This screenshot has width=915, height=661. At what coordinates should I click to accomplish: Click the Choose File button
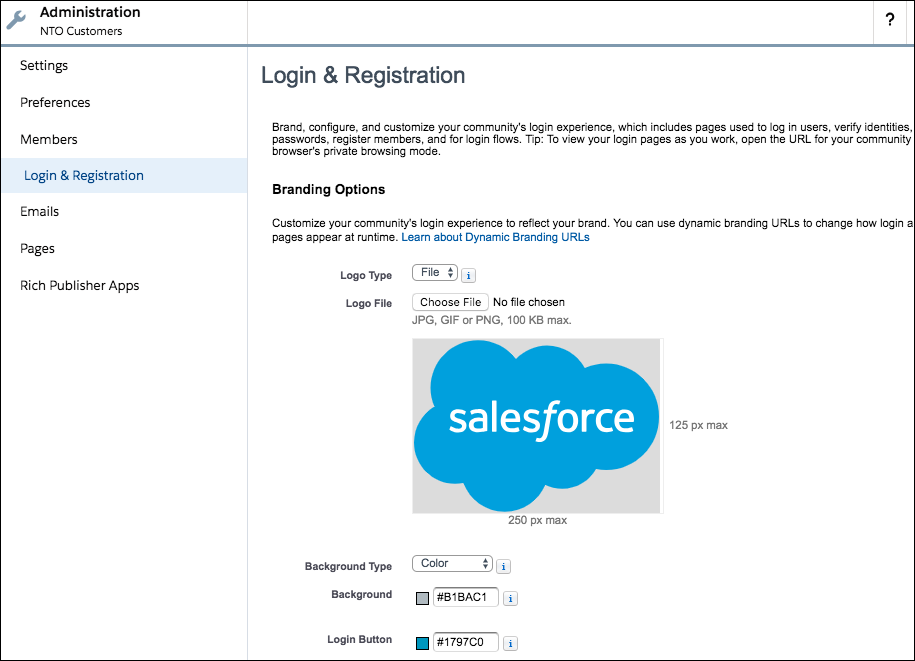coord(450,302)
